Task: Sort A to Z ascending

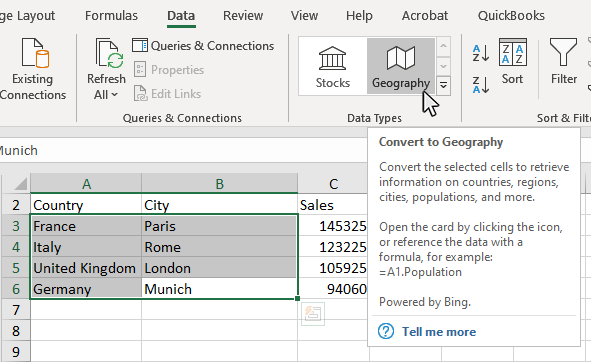Action: 481,53
